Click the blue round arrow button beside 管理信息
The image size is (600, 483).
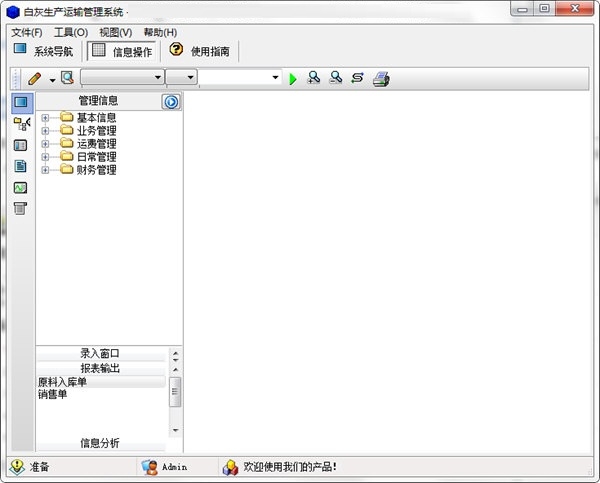(x=171, y=102)
